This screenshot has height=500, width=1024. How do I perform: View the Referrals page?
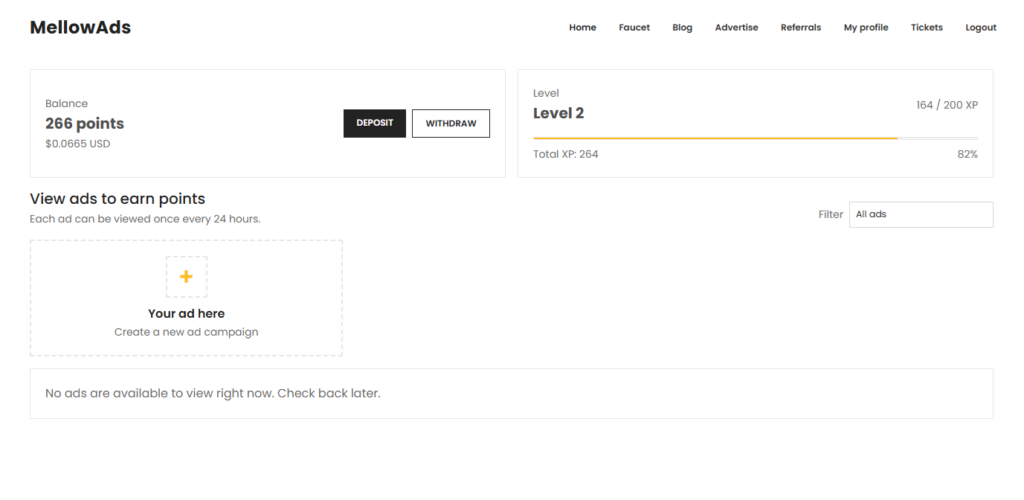800,28
